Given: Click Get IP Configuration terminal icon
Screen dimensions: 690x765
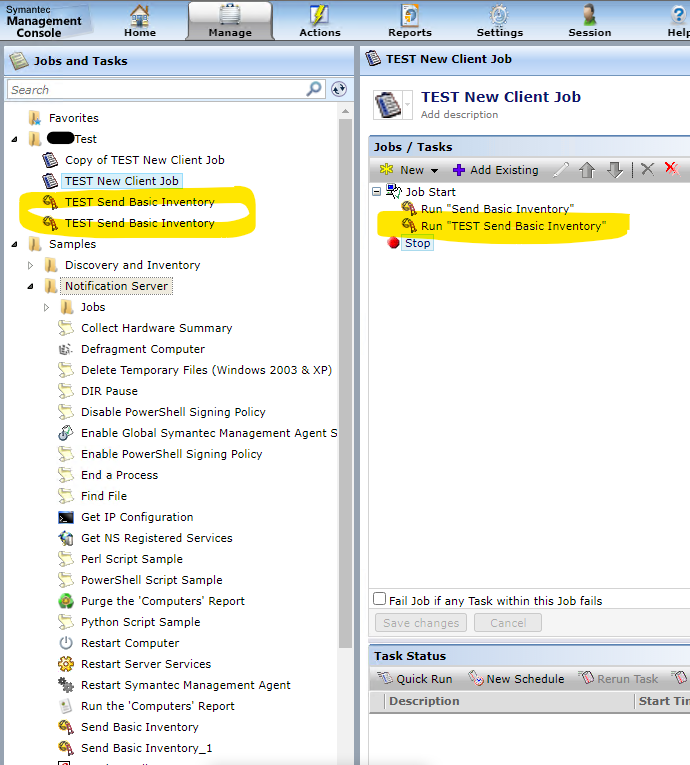Looking at the screenshot, I should pos(65,517).
